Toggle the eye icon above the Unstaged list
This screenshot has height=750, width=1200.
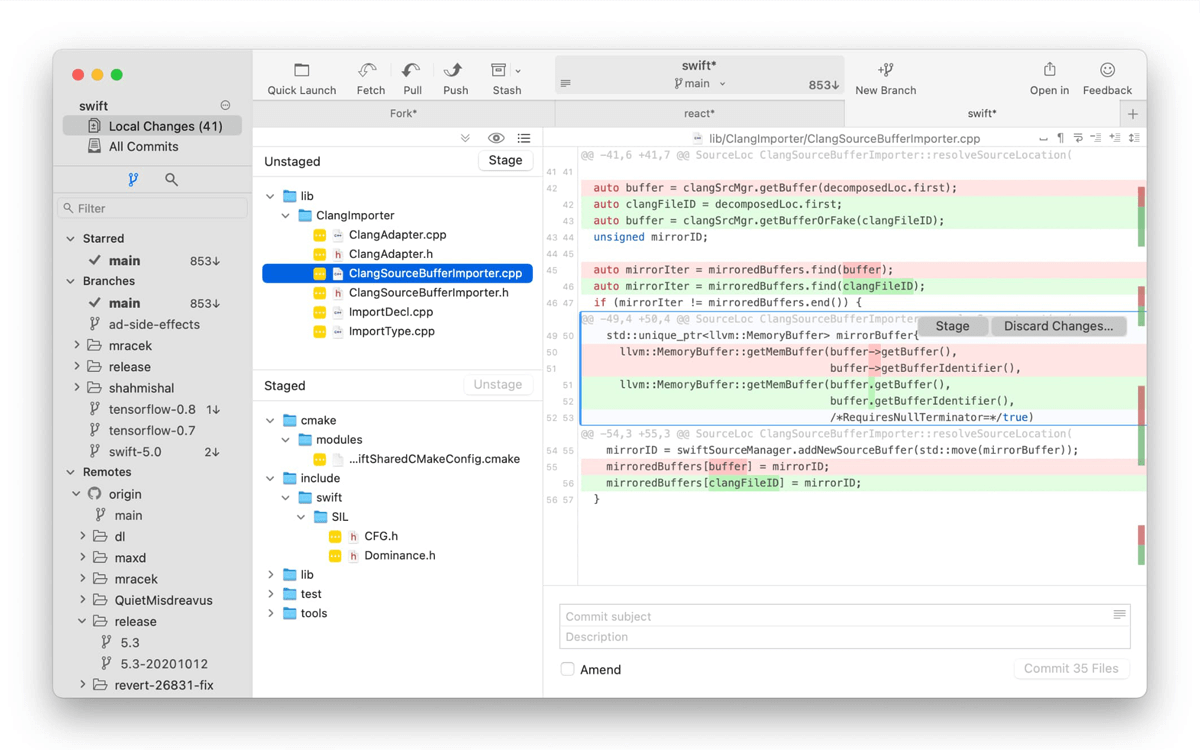click(496, 139)
